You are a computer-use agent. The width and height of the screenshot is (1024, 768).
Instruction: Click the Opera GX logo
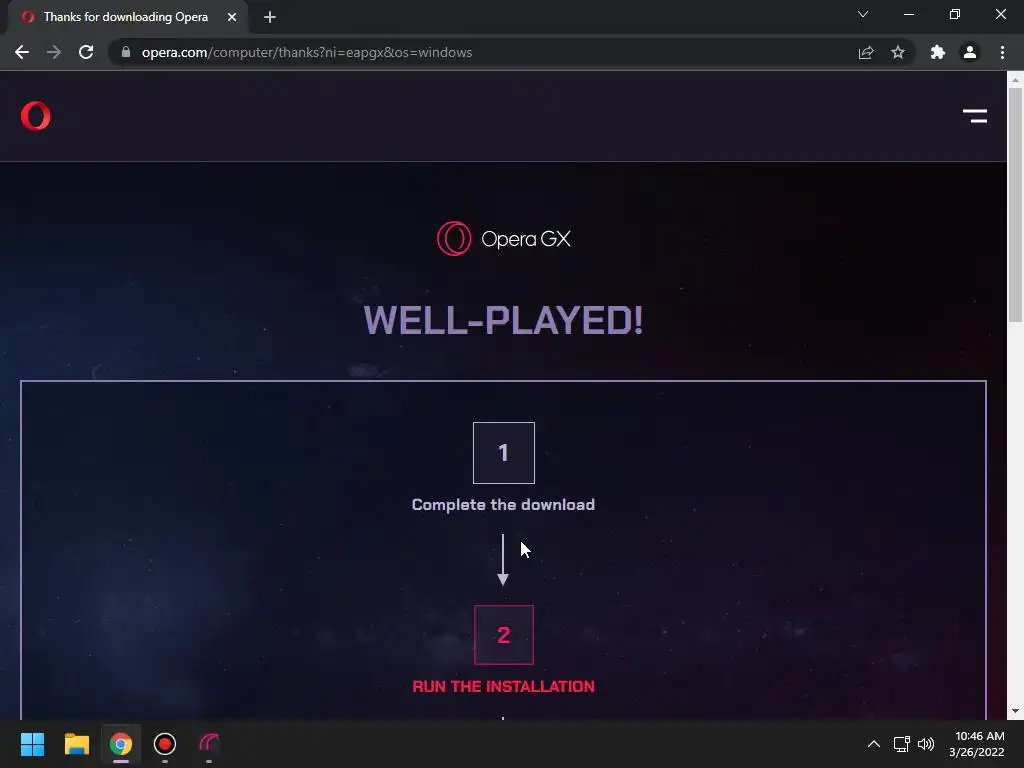[x=504, y=238]
